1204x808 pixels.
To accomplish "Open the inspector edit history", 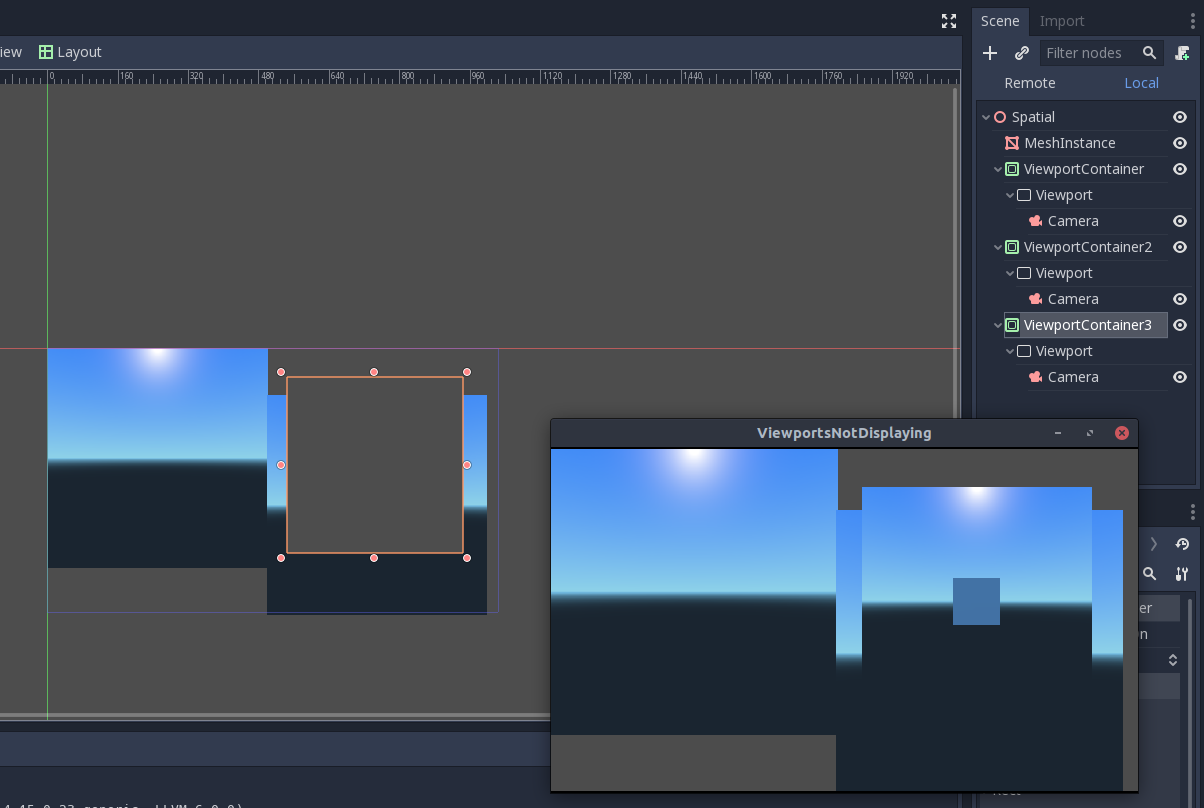I will 1182,543.
